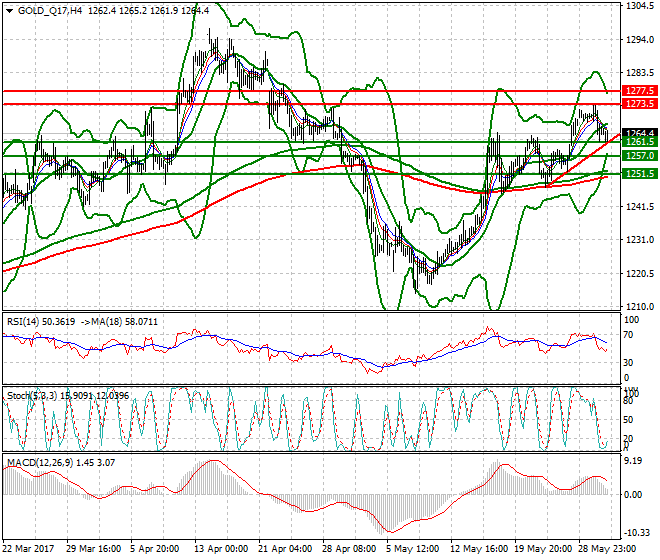Click the 12 May 16:00 time label

[x=479, y=549]
